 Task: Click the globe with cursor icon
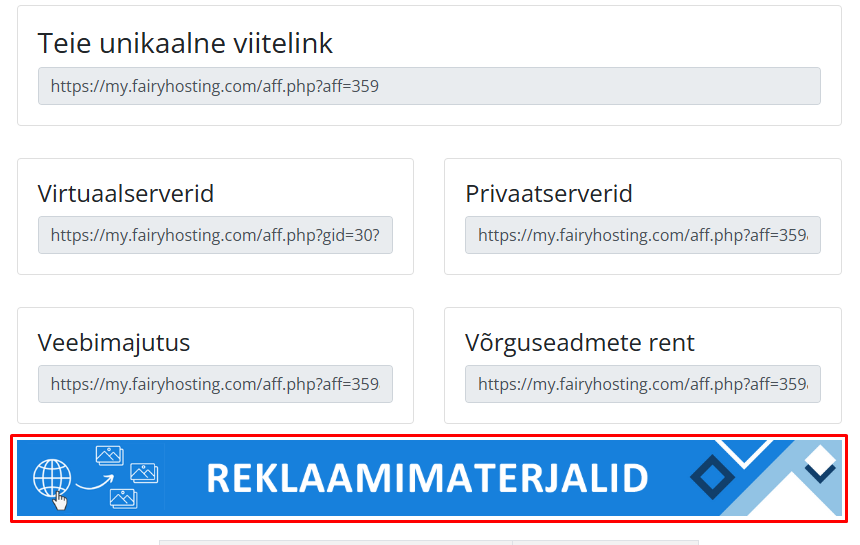click(51, 479)
